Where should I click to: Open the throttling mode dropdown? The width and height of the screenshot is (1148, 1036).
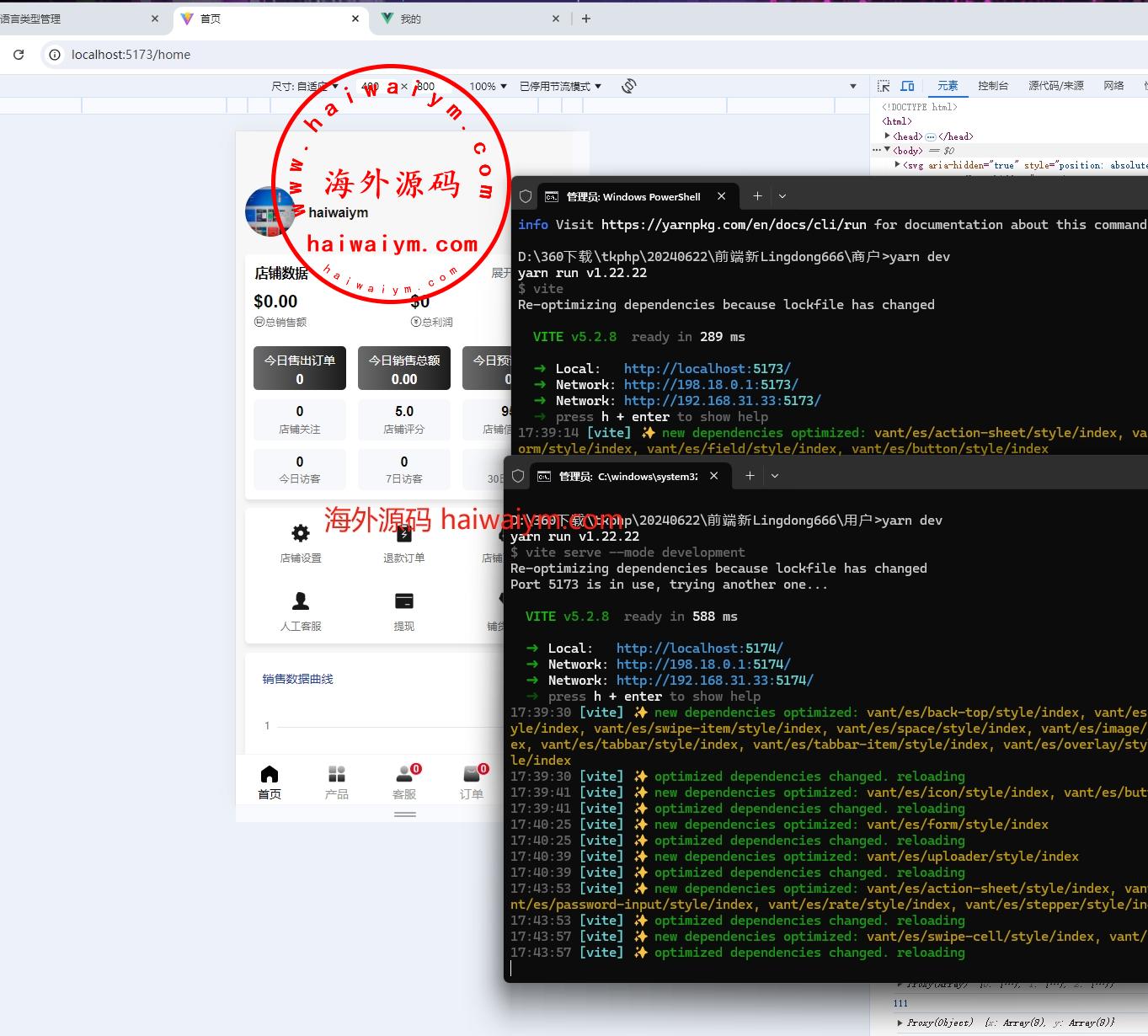click(x=560, y=86)
